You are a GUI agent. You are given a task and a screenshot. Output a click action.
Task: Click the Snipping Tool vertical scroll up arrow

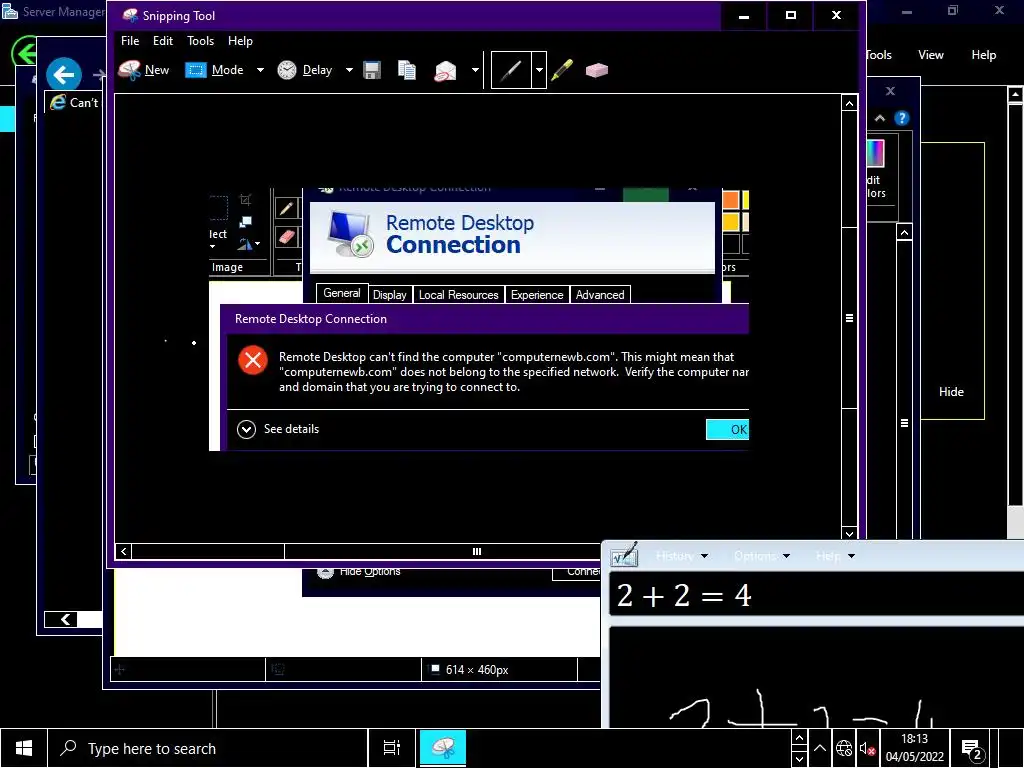tap(849, 103)
